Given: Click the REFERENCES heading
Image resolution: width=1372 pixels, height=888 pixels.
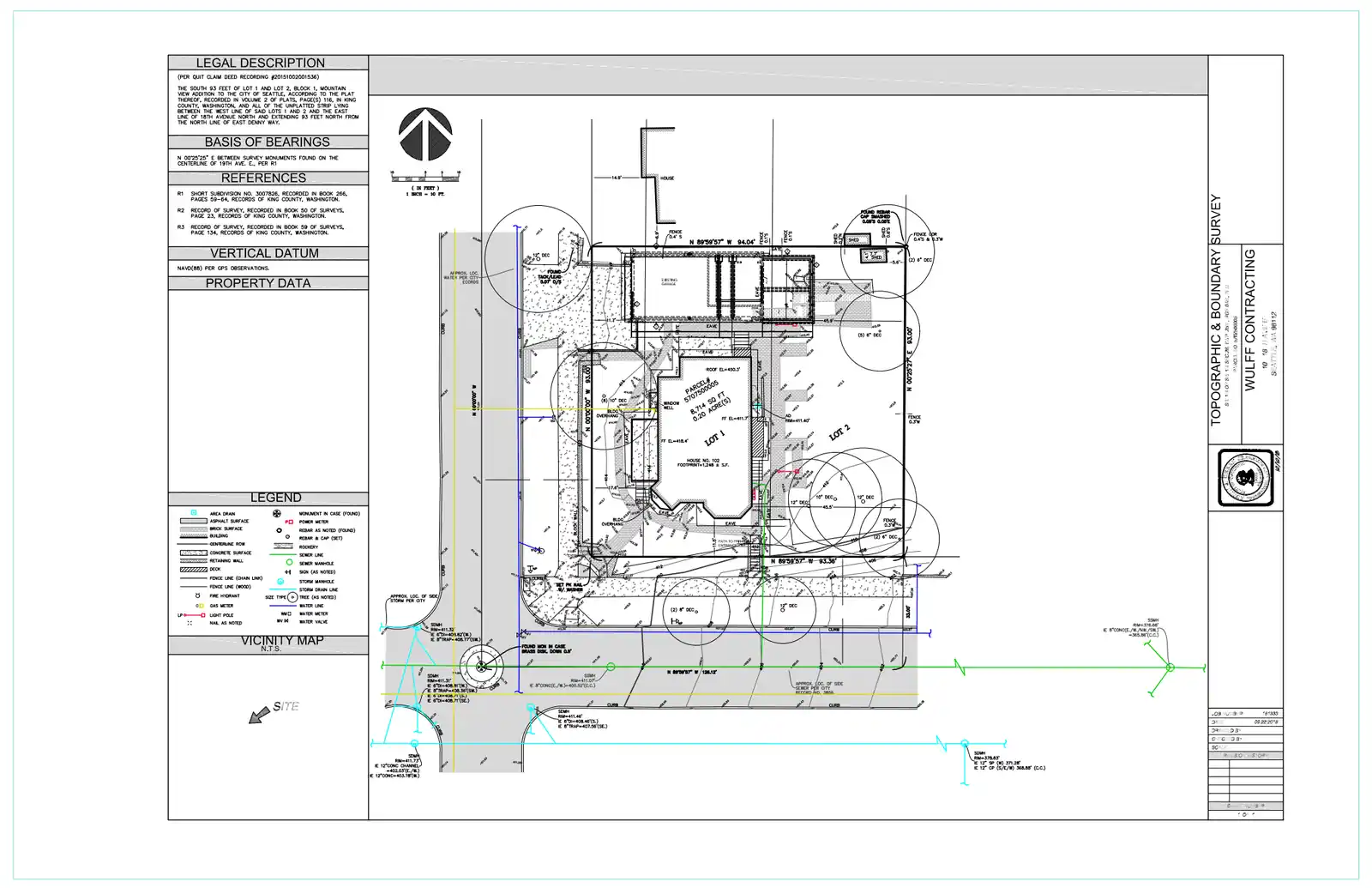Looking at the screenshot, I should pyautogui.click(x=263, y=178).
